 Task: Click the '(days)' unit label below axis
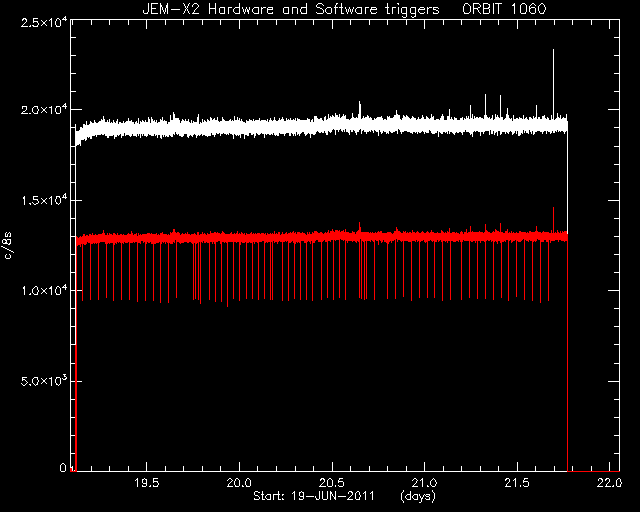point(418,496)
